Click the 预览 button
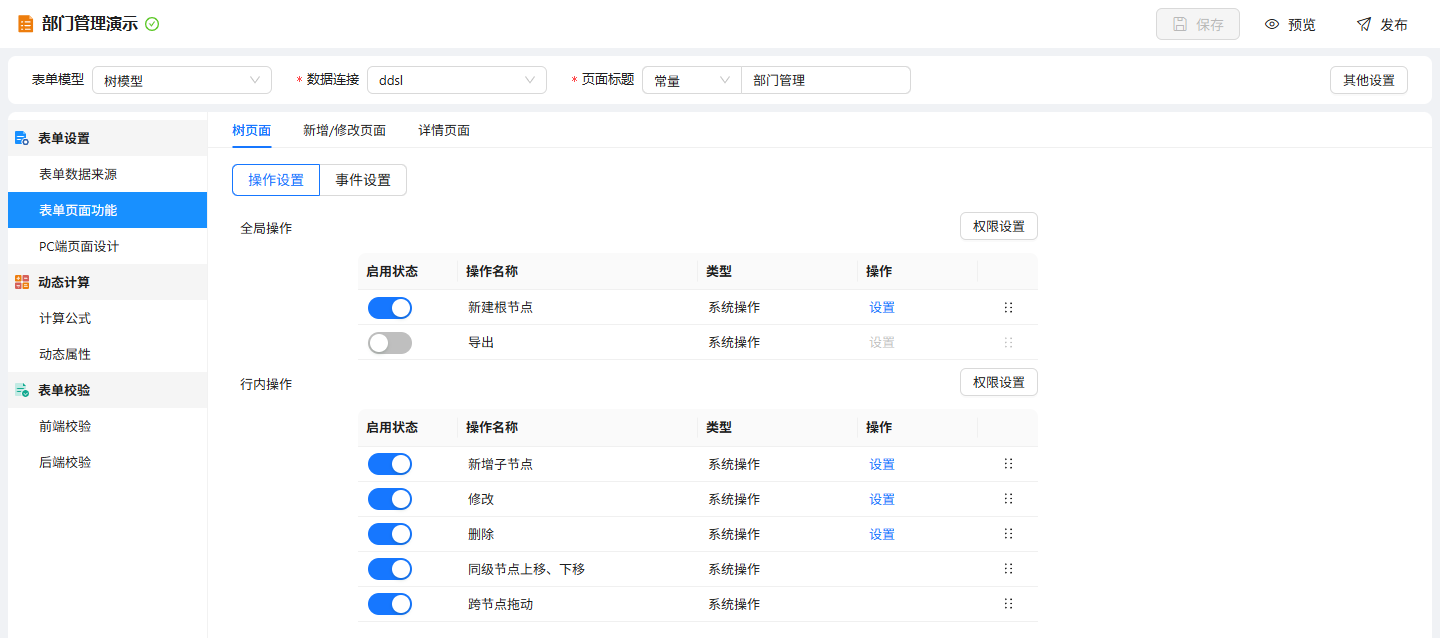 pyautogui.click(x=1290, y=24)
